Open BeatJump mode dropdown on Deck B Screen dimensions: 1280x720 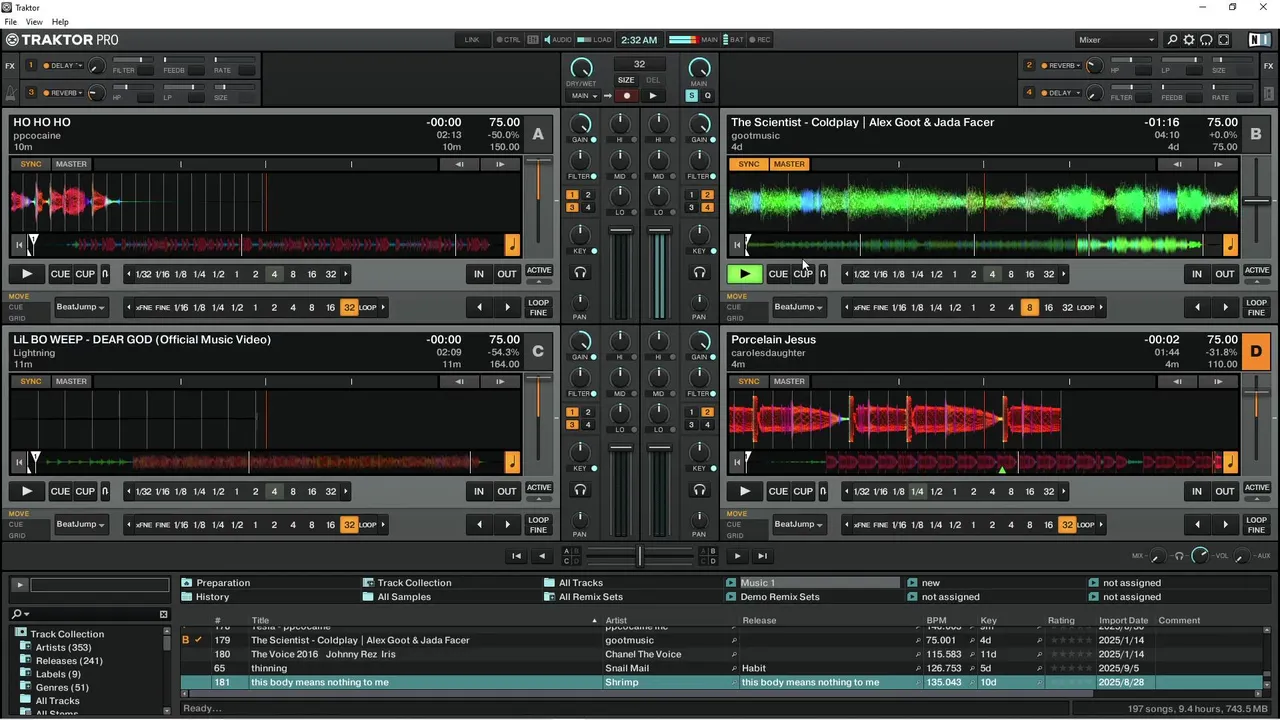click(x=799, y=307)
